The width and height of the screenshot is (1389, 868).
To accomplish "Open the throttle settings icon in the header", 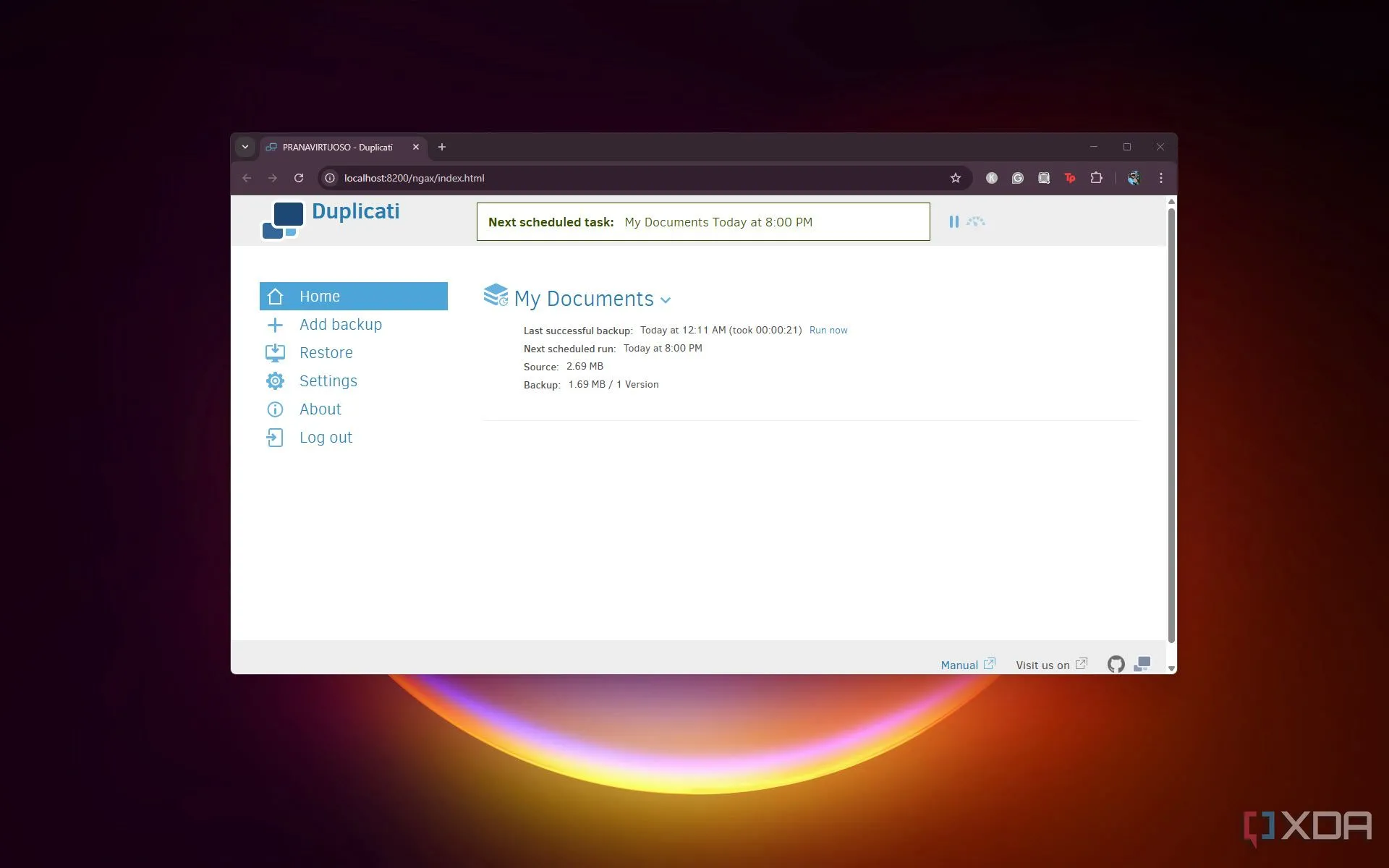I will (976, 221).
